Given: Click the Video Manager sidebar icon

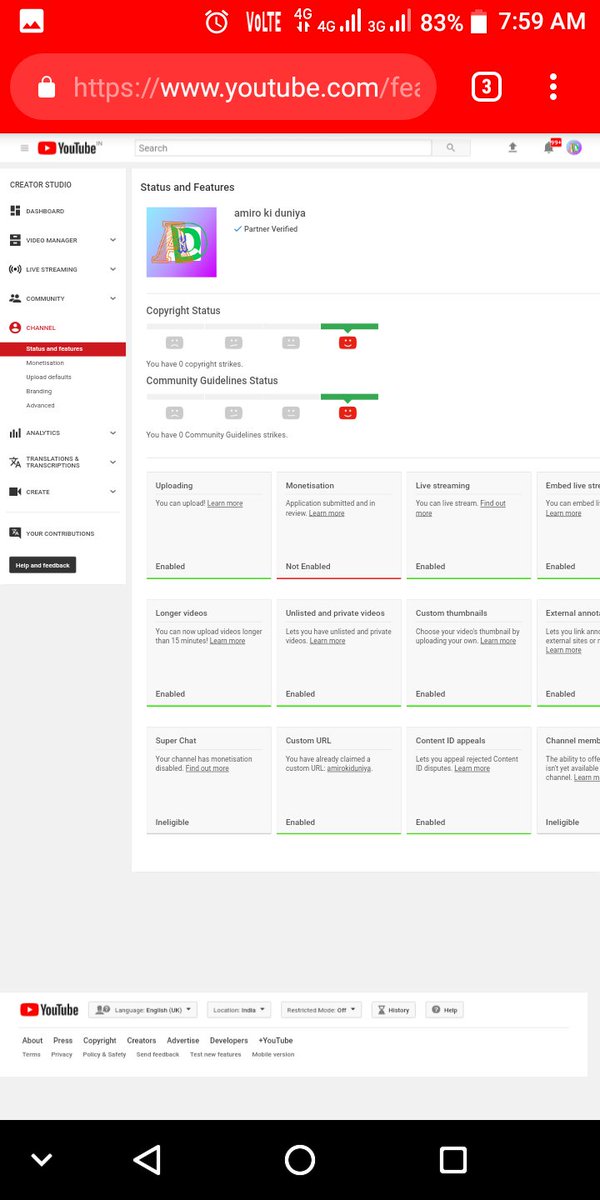Looking at the screenshot, I should click(15, 240).
